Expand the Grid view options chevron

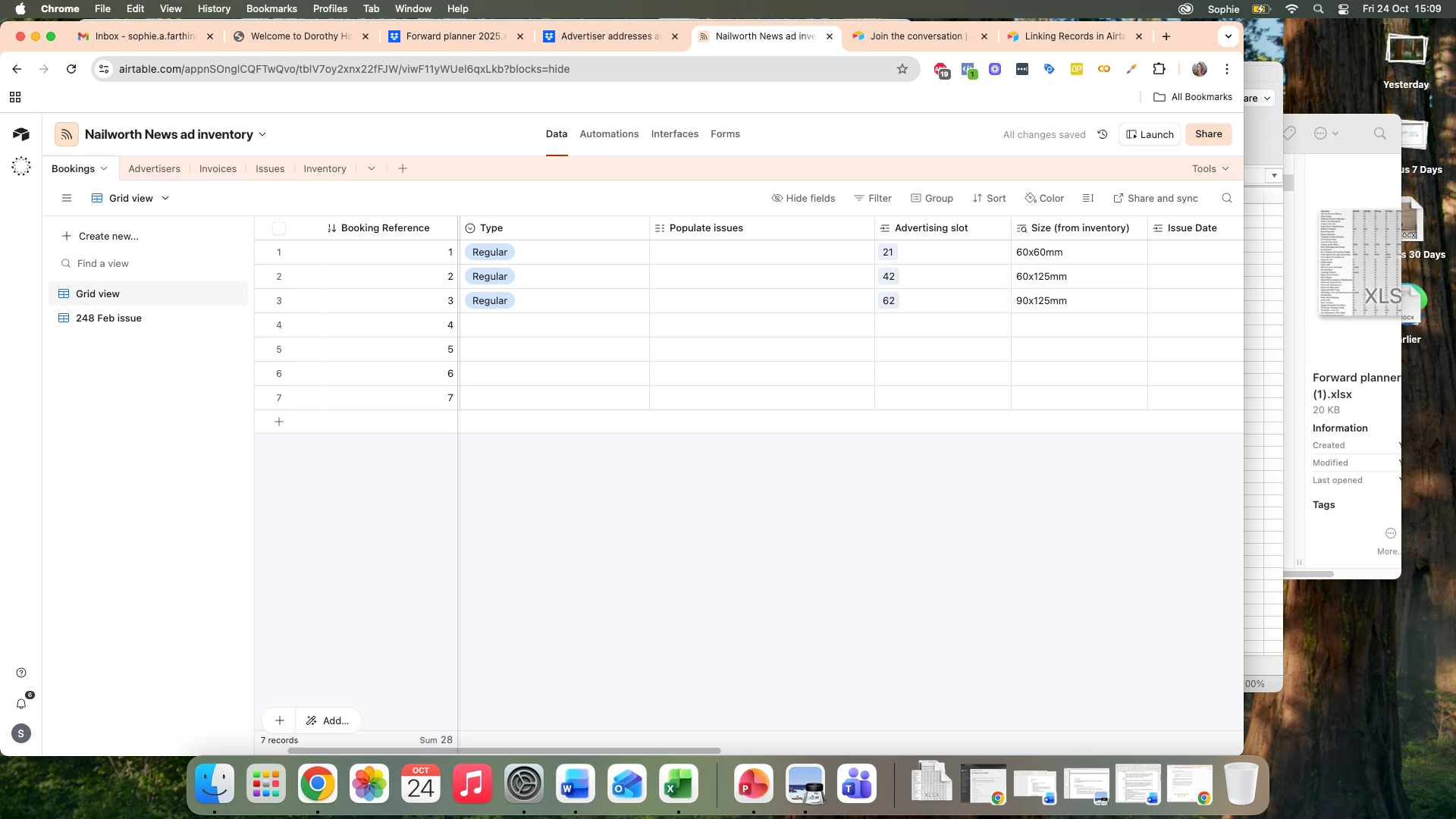(165, 198)
